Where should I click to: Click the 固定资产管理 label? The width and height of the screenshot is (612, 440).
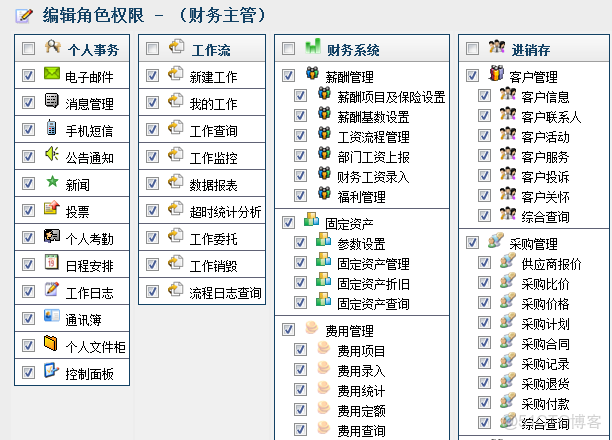click(374, 264)
